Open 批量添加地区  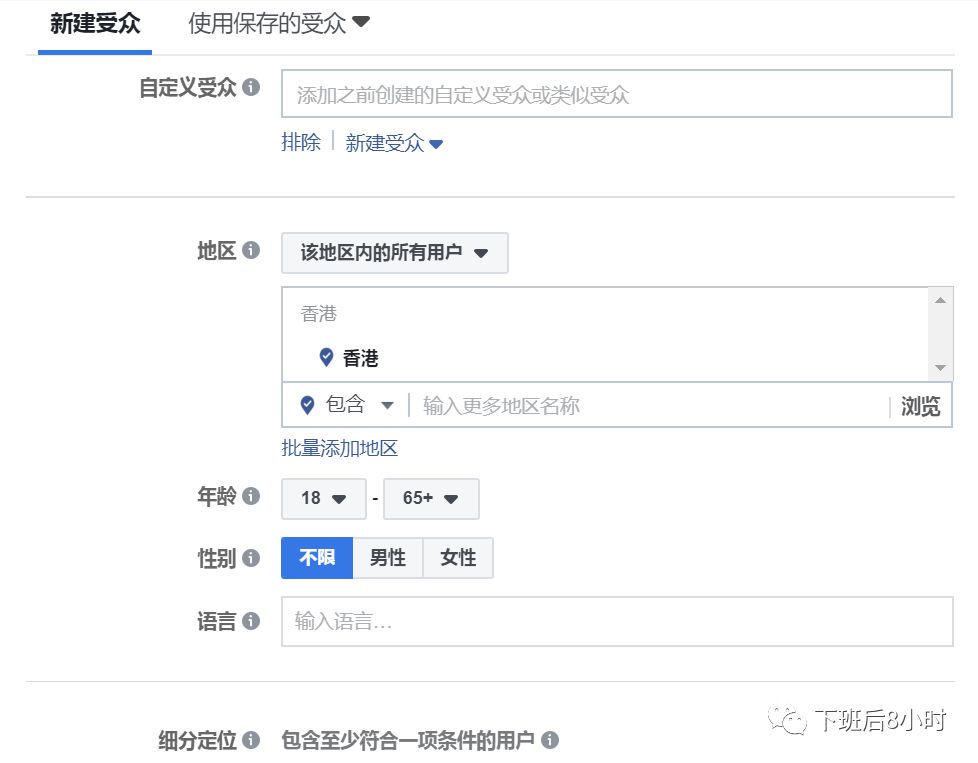coord(340,447)
